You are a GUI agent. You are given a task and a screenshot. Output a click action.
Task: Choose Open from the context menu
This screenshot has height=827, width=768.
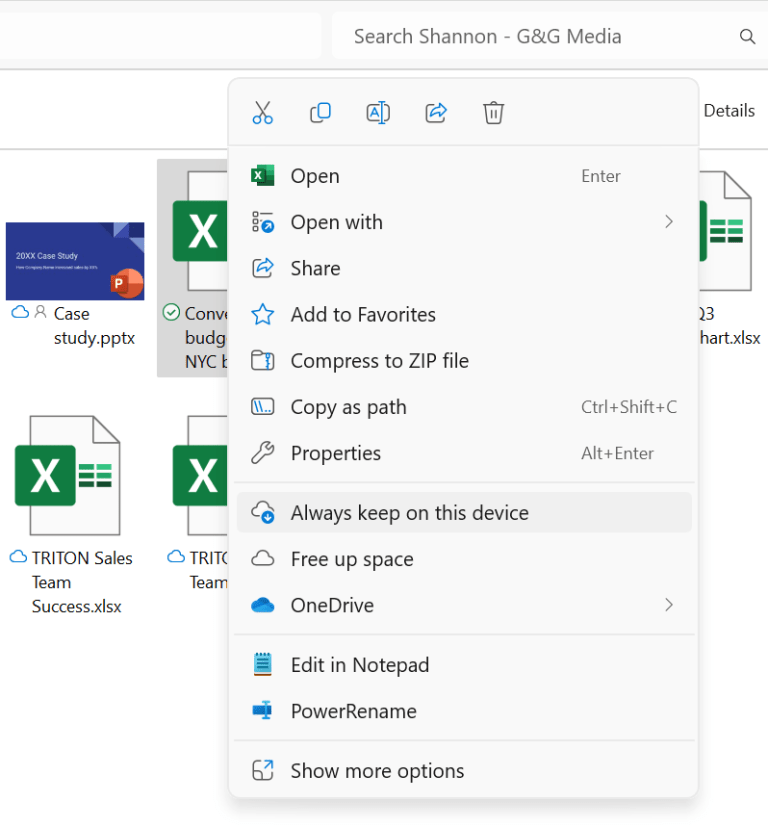click(313, 175)
